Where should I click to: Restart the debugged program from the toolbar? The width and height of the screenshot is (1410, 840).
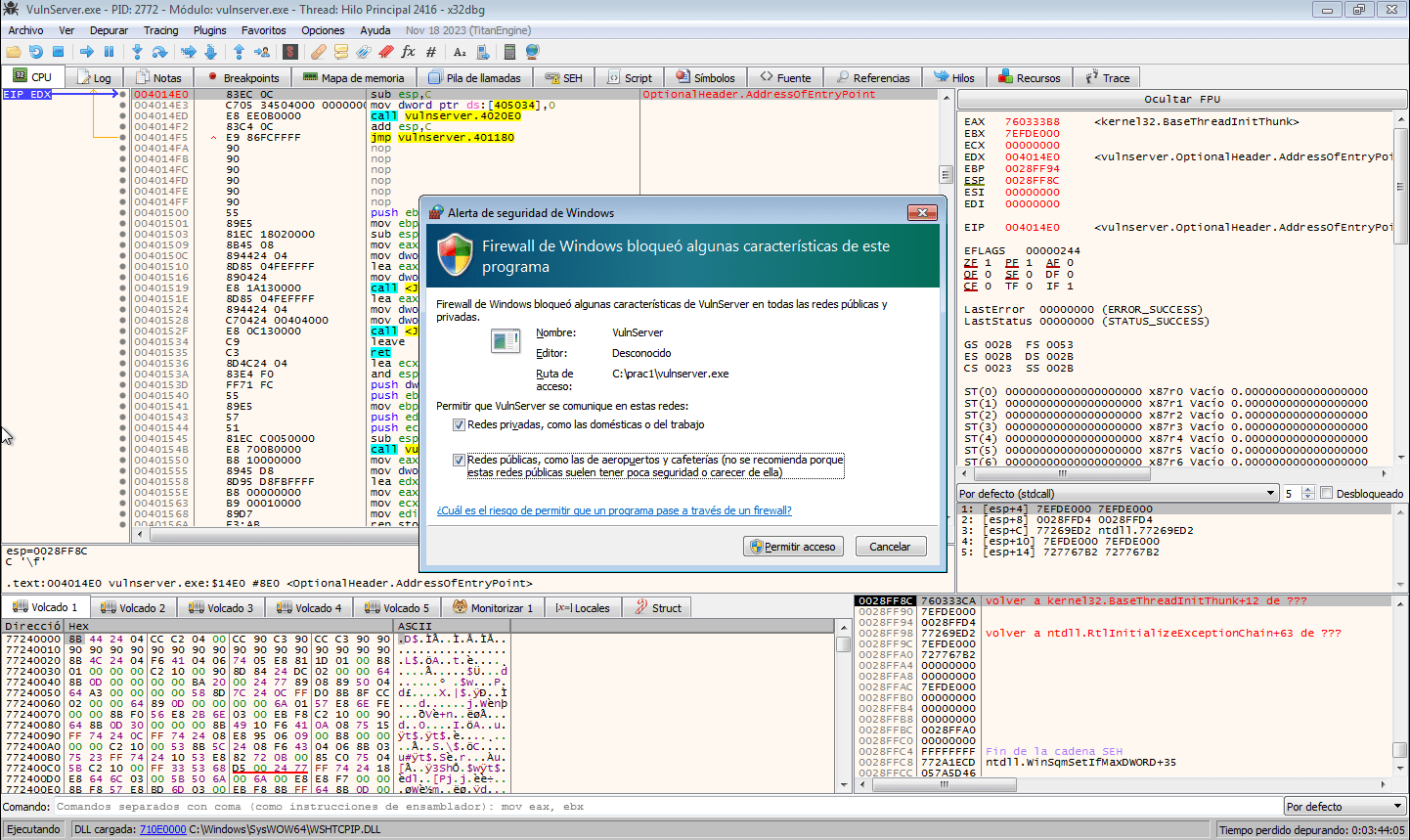(x=36, y=52)
